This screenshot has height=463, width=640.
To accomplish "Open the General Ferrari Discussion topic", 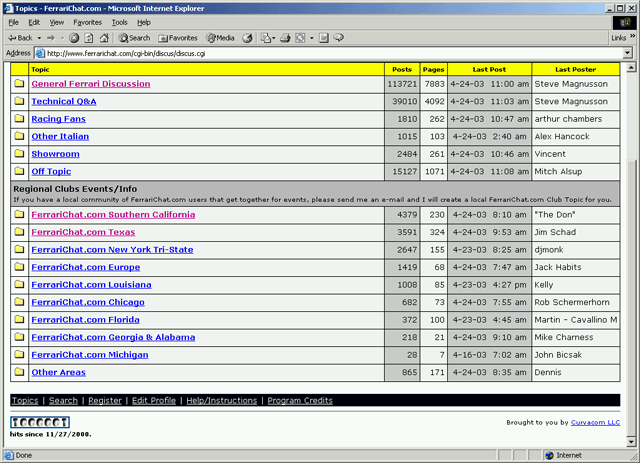I will click(91, 84).
